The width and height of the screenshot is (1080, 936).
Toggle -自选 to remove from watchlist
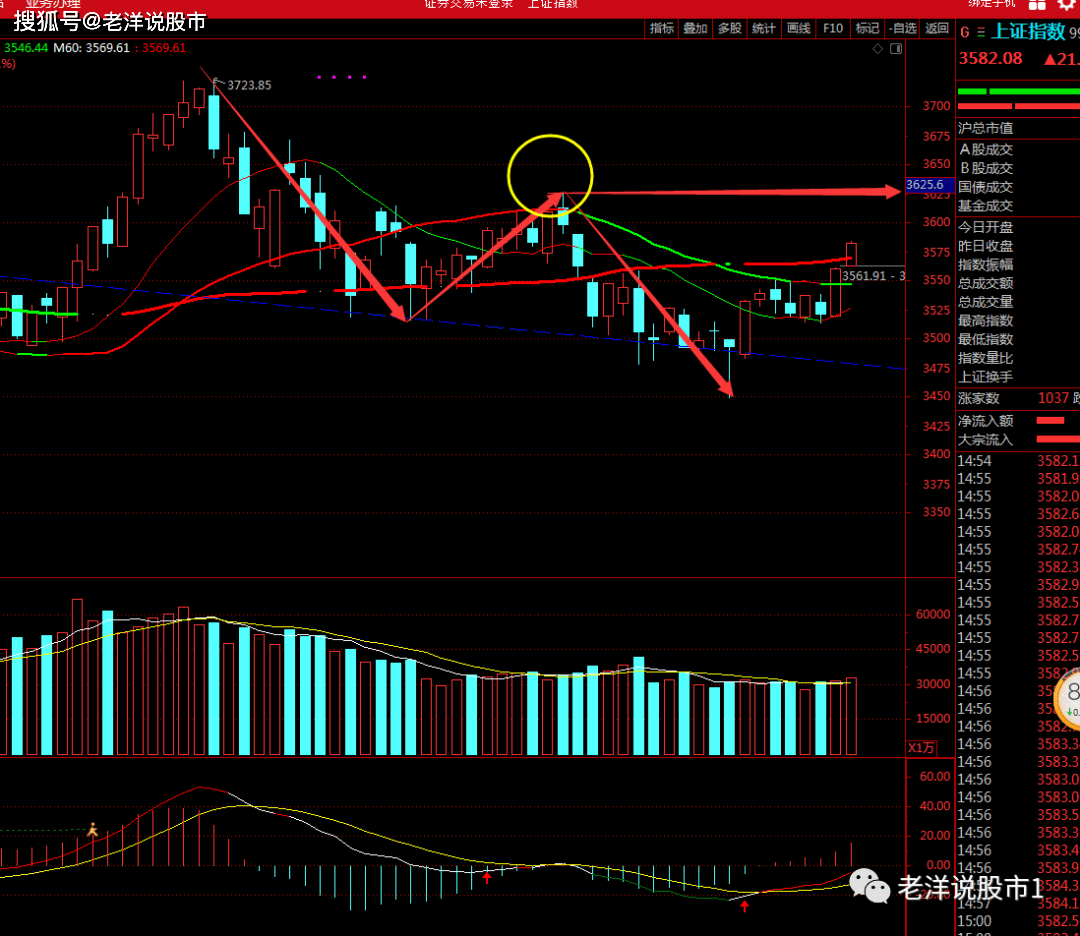tap(902, 29)
